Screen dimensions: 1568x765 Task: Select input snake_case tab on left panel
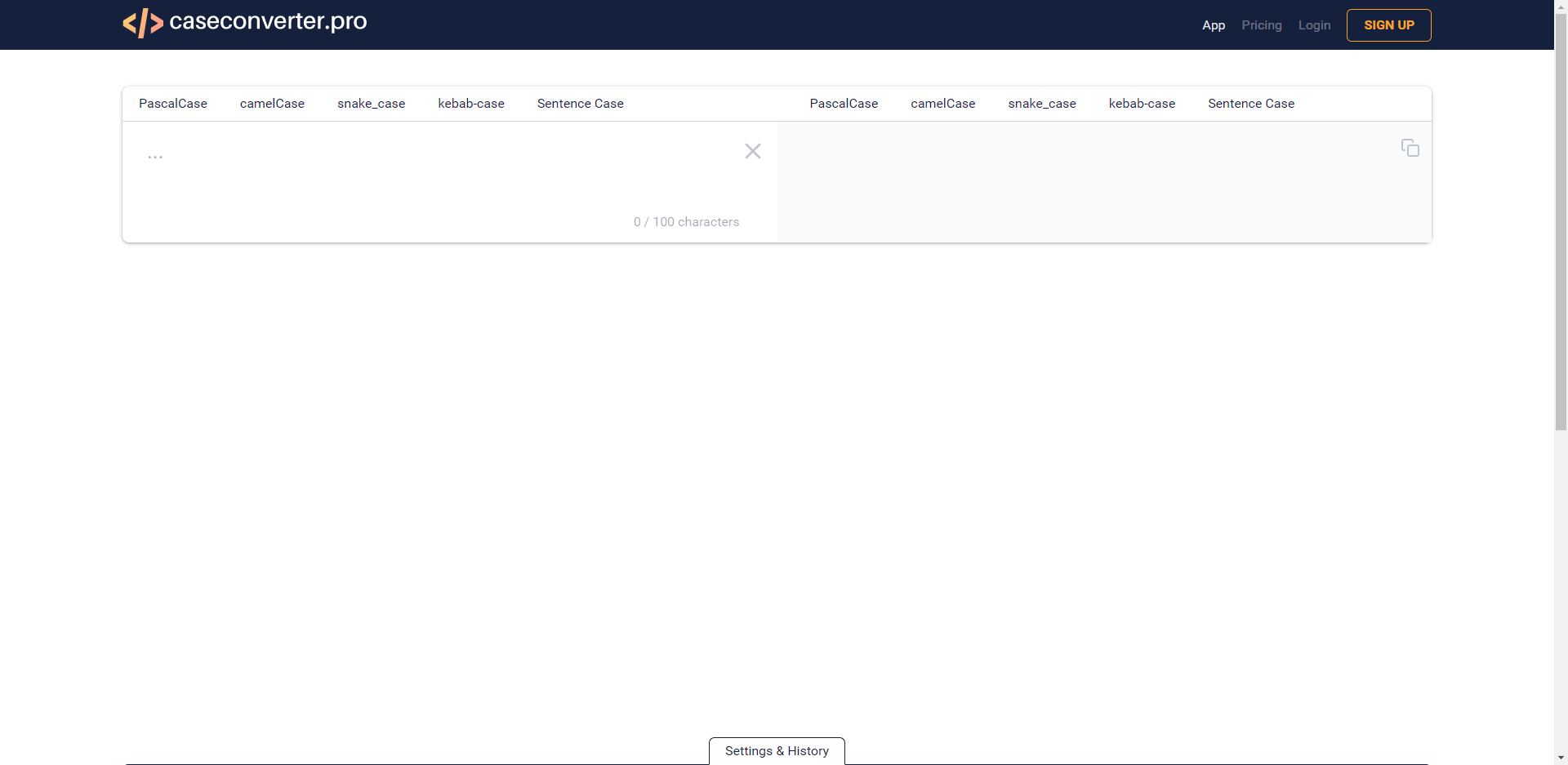(371, 104)
